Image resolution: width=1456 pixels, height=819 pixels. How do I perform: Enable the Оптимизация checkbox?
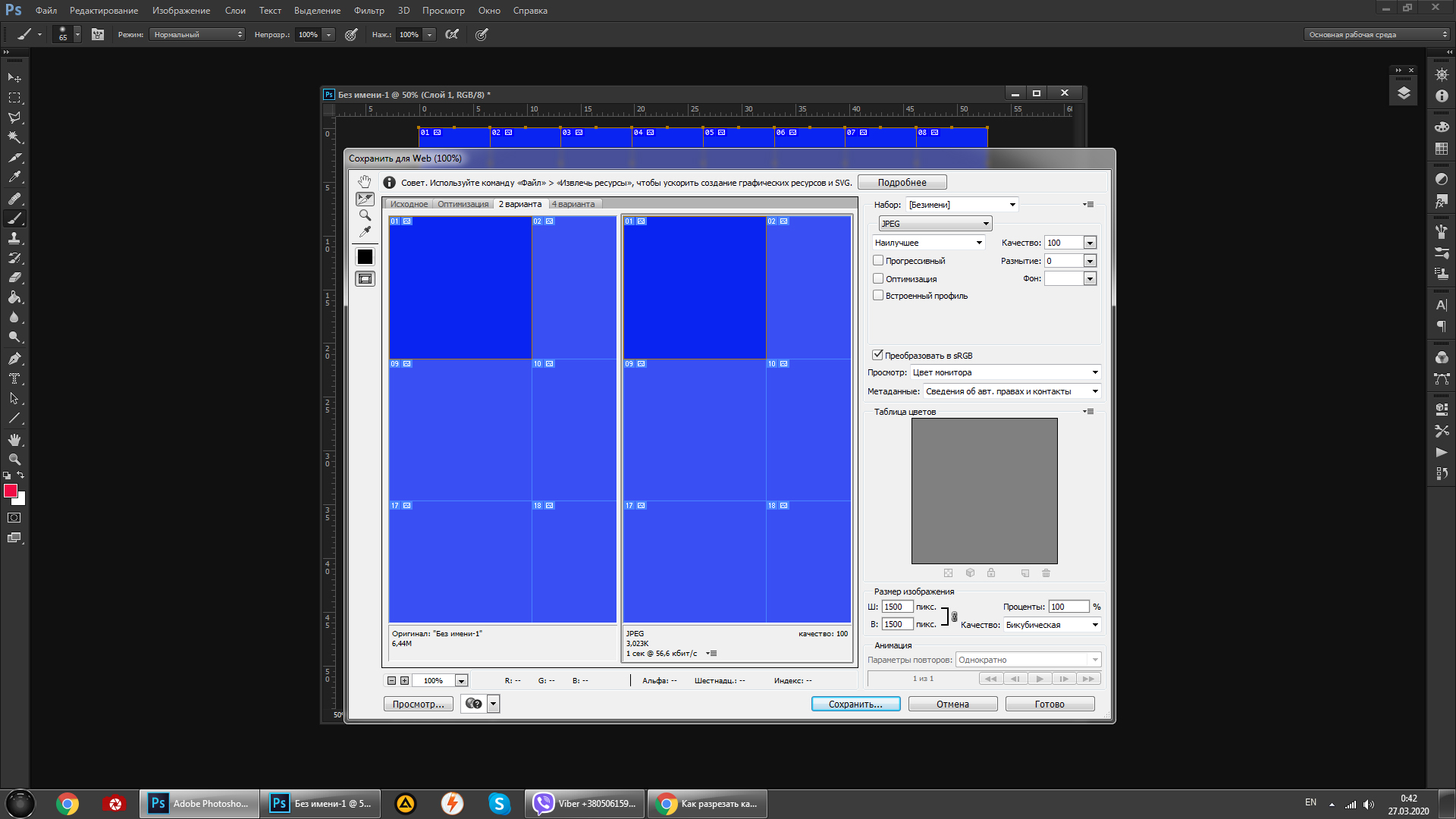coord(878,279)
